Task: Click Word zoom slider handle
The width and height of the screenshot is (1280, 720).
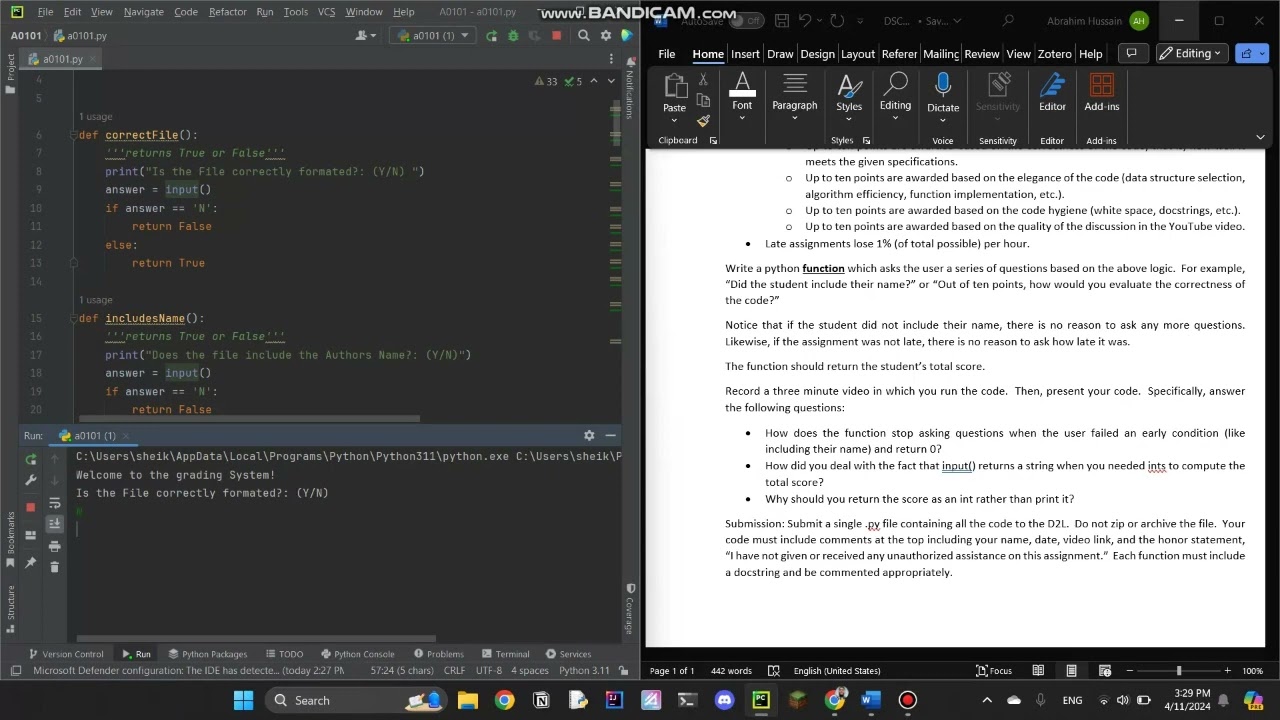Action: [x=1178, y=671]
